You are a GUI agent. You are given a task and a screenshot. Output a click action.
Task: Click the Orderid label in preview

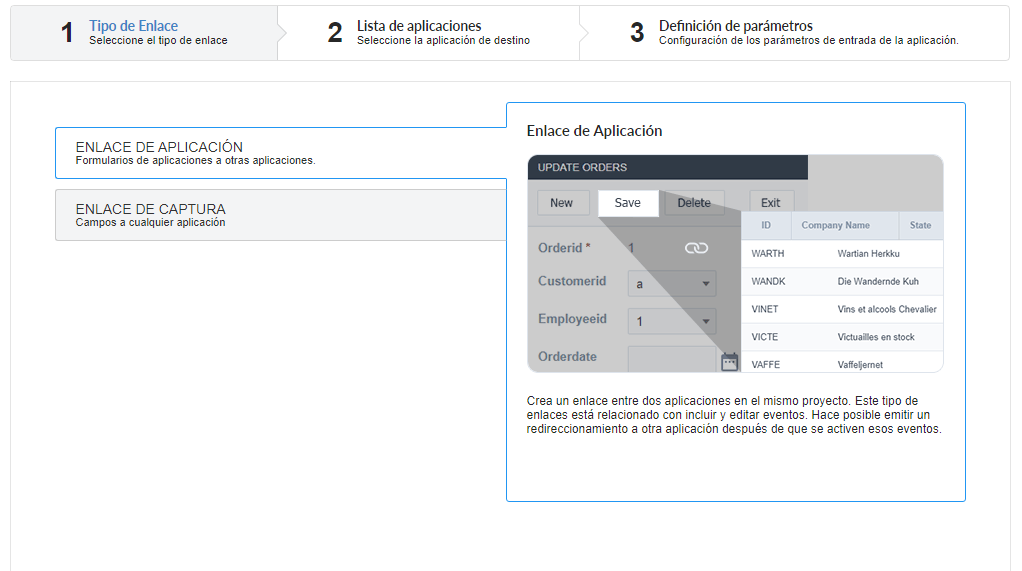pos(560,248)
